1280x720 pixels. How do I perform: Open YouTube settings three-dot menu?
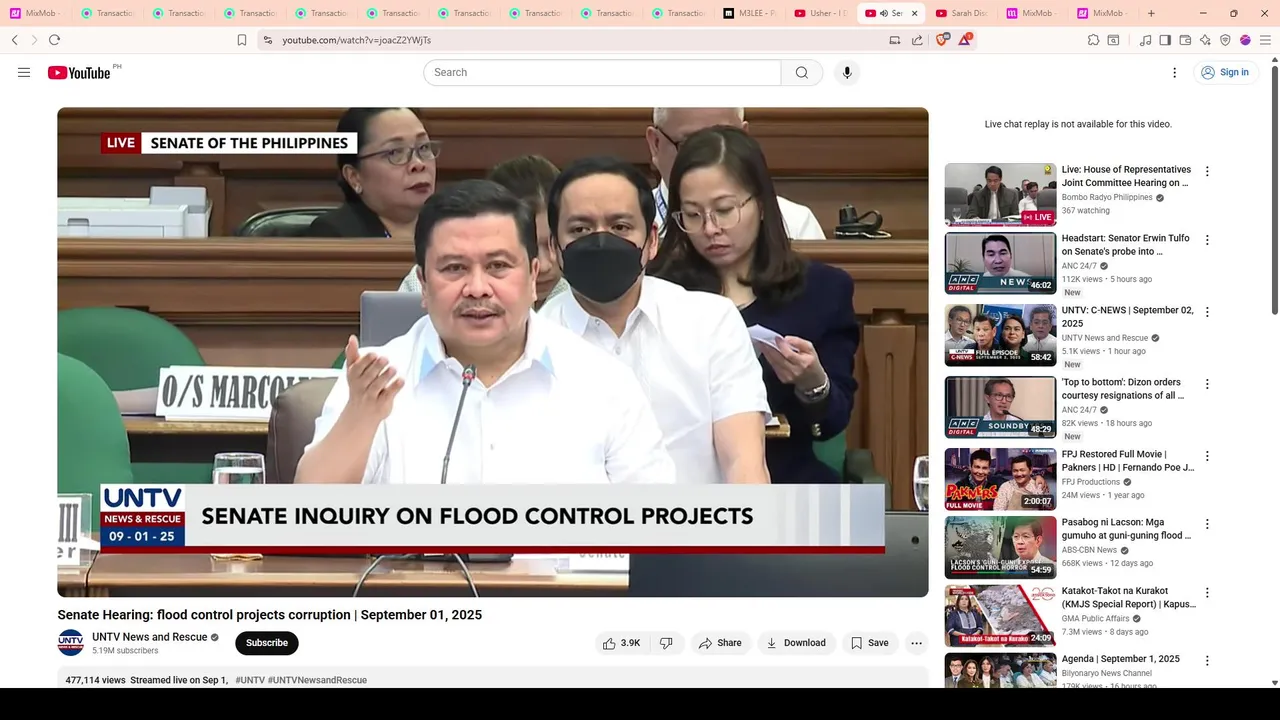click(x=1175, y=72)
